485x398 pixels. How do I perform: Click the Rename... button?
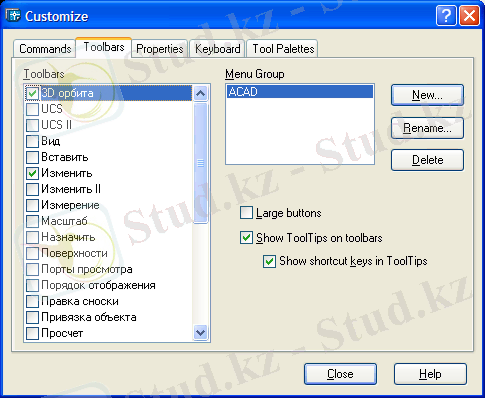(427, 128)
